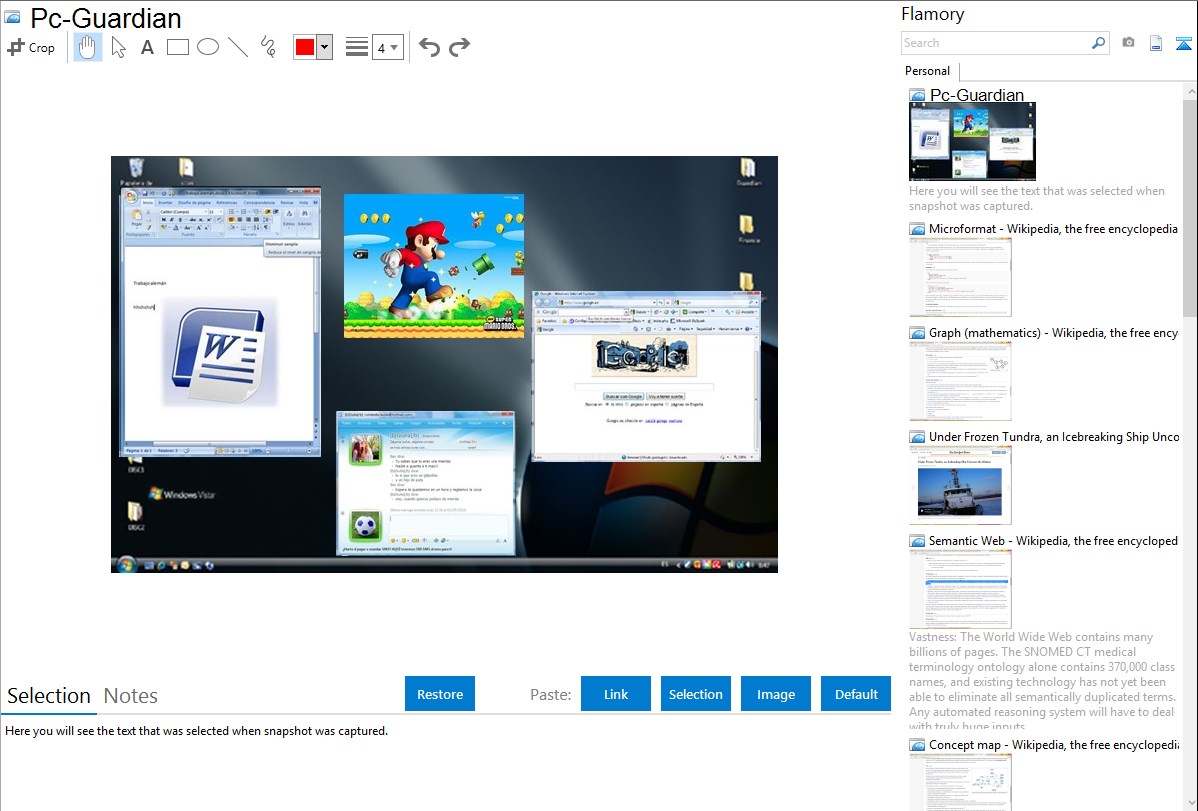
Task: Click the blue collapse-to-top arrow icon
Action: pyautogui.click(x=1184, y=43)
